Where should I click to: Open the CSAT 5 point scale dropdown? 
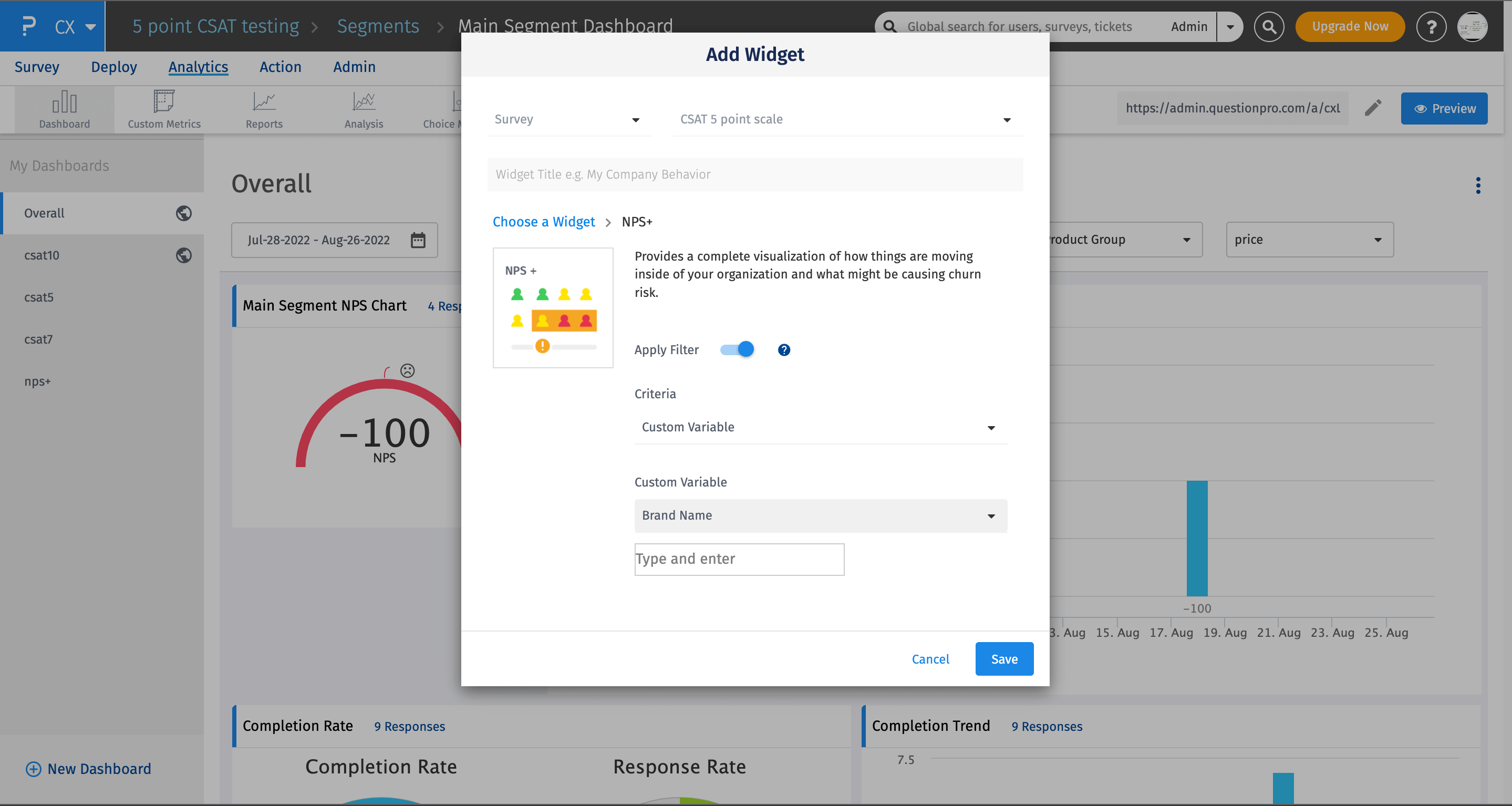tap(845, 119)
